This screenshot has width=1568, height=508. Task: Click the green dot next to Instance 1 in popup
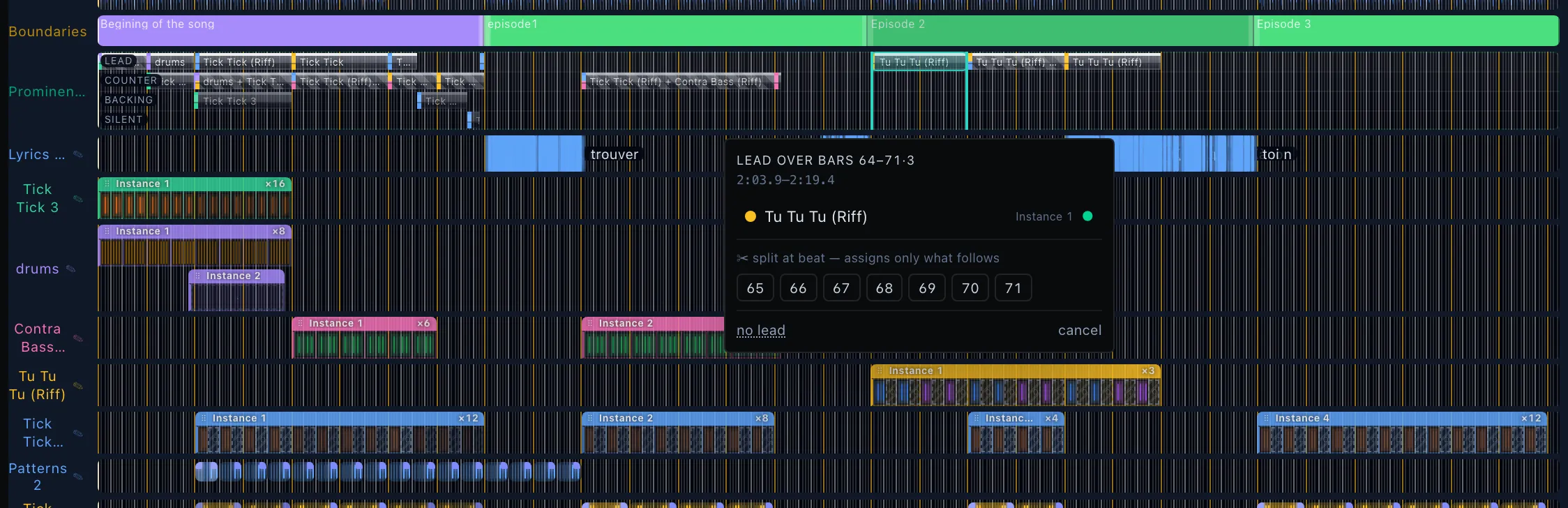[1087, 216]
